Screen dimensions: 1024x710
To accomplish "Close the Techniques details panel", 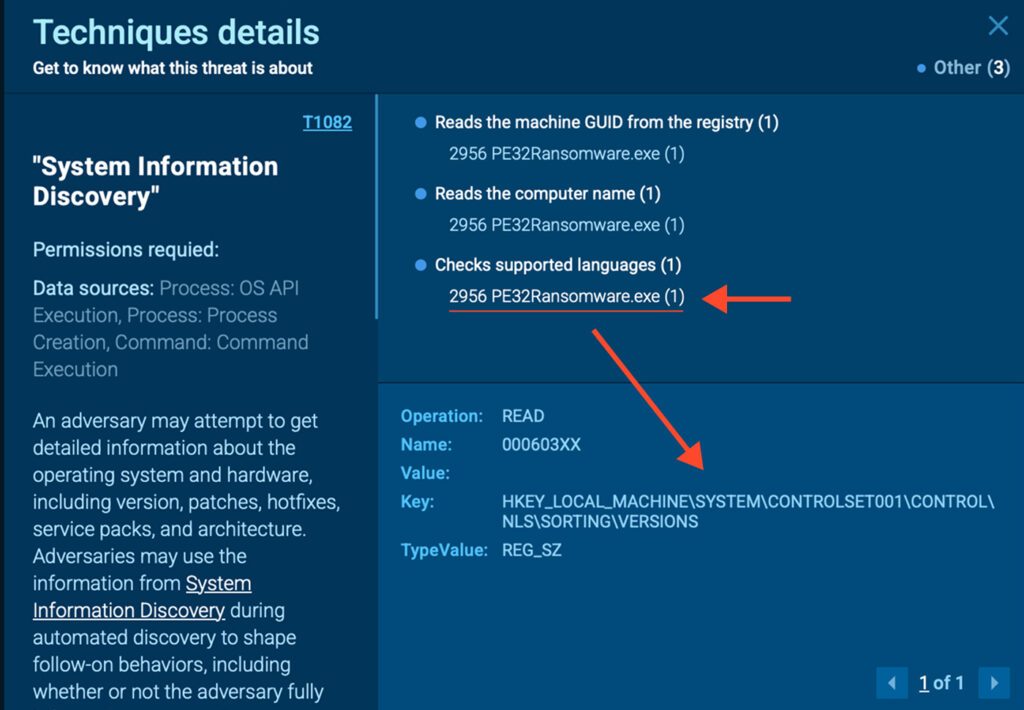I will point(997,26).
